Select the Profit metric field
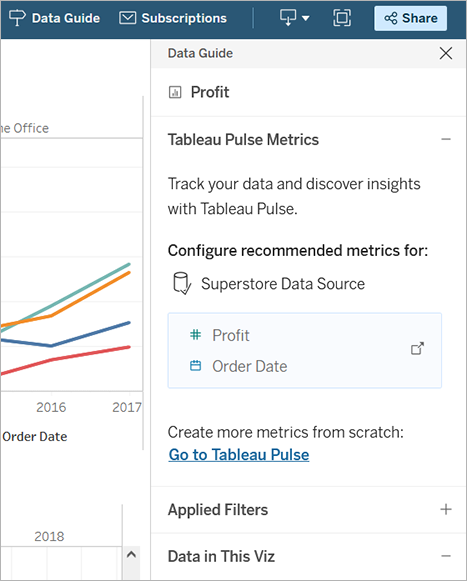This screenshot has height=581, width=467. pyautogui.click(x=231, y=335)
